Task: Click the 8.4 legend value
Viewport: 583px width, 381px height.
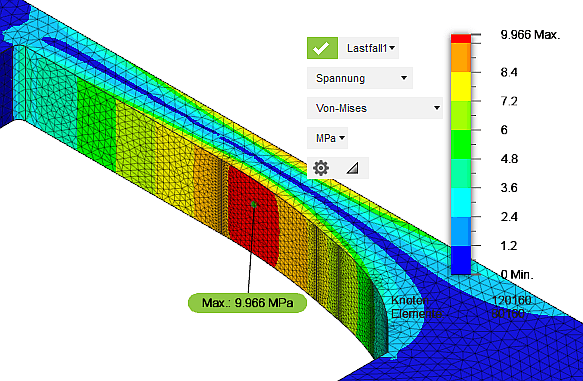Action: pyautogui.click(x=509, y=72)
